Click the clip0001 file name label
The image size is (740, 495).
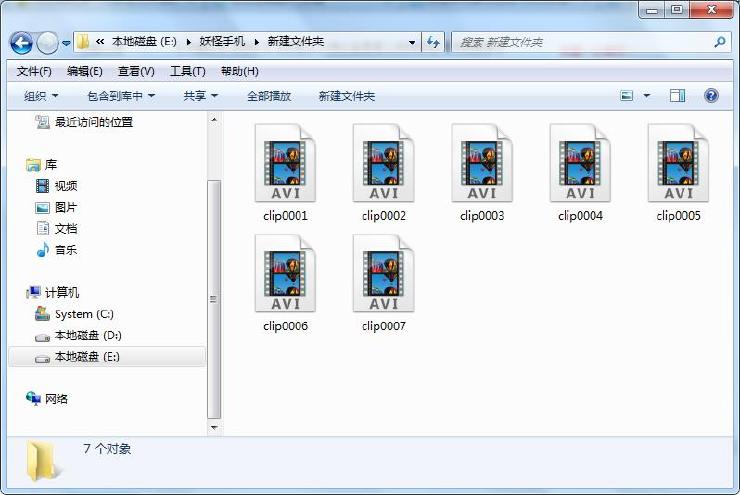click(x=285, y=216)
